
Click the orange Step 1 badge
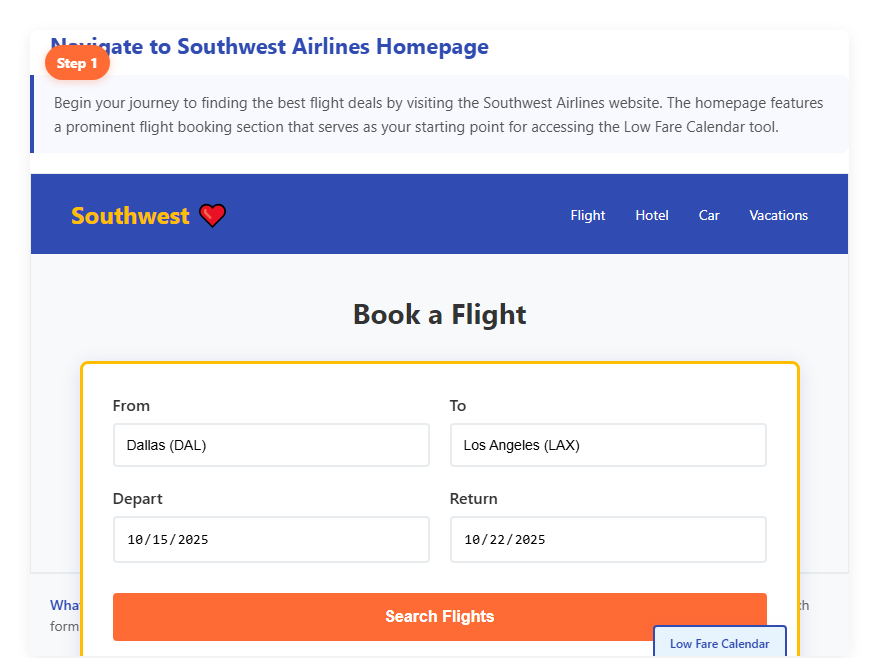point(77,63)
